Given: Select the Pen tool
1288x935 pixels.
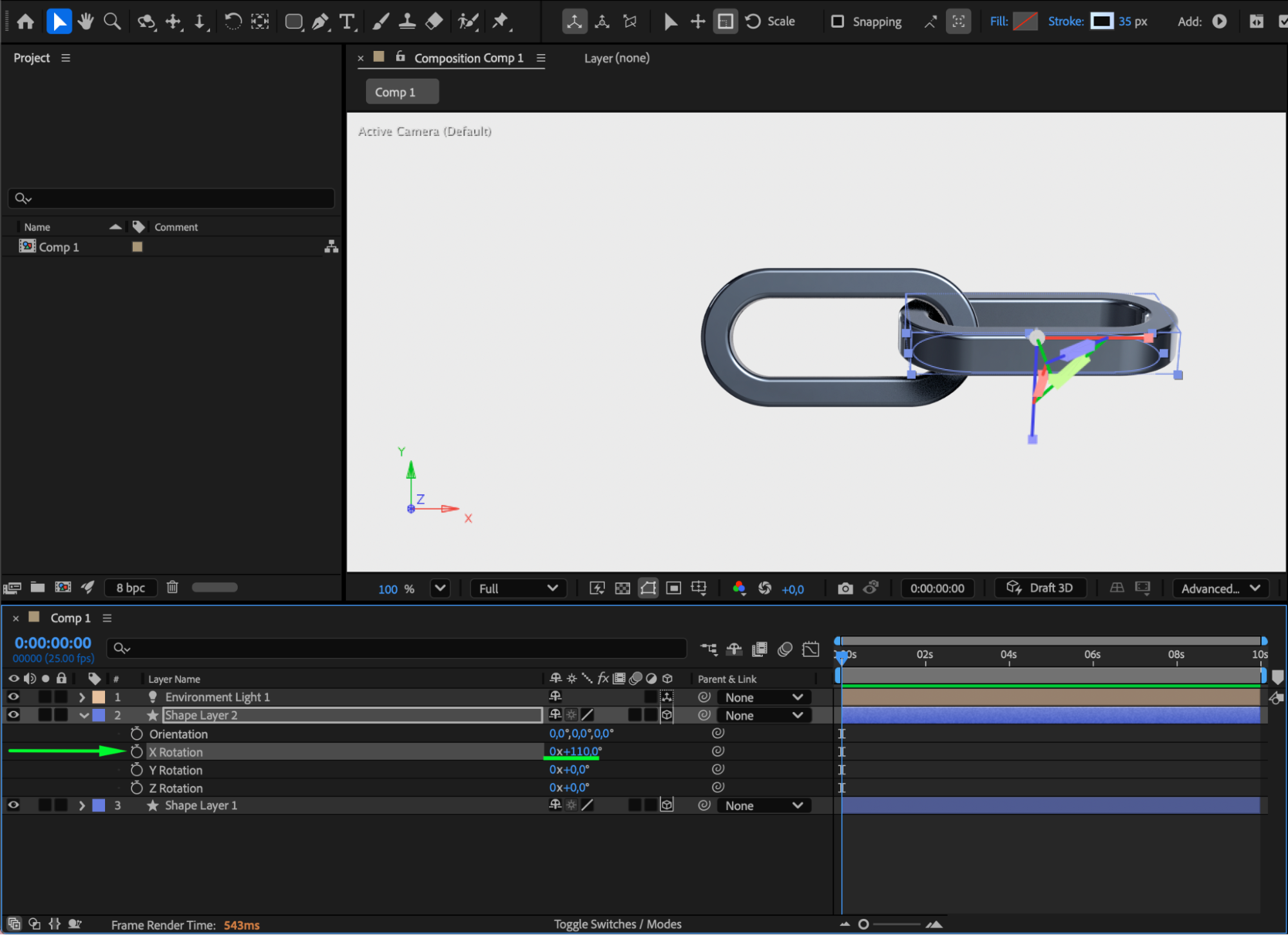Looking at the screenshot, I should tap(320, 21).
